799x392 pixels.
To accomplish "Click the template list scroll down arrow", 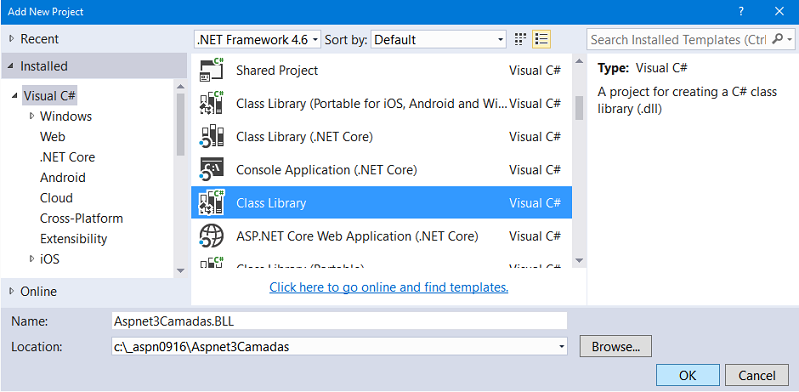I will coord(579,260).
